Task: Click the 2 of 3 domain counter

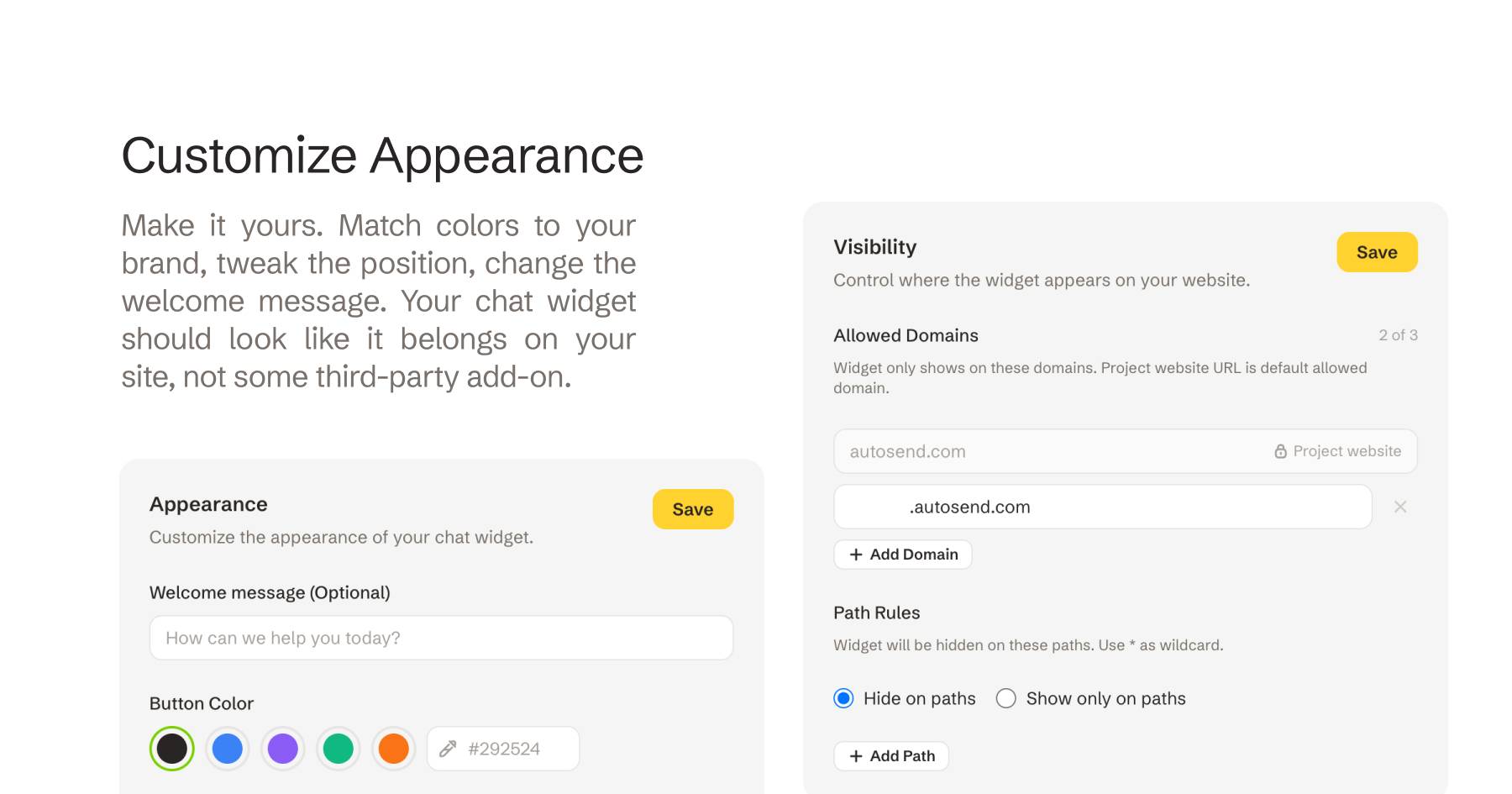Action: tap(1398, 335)
